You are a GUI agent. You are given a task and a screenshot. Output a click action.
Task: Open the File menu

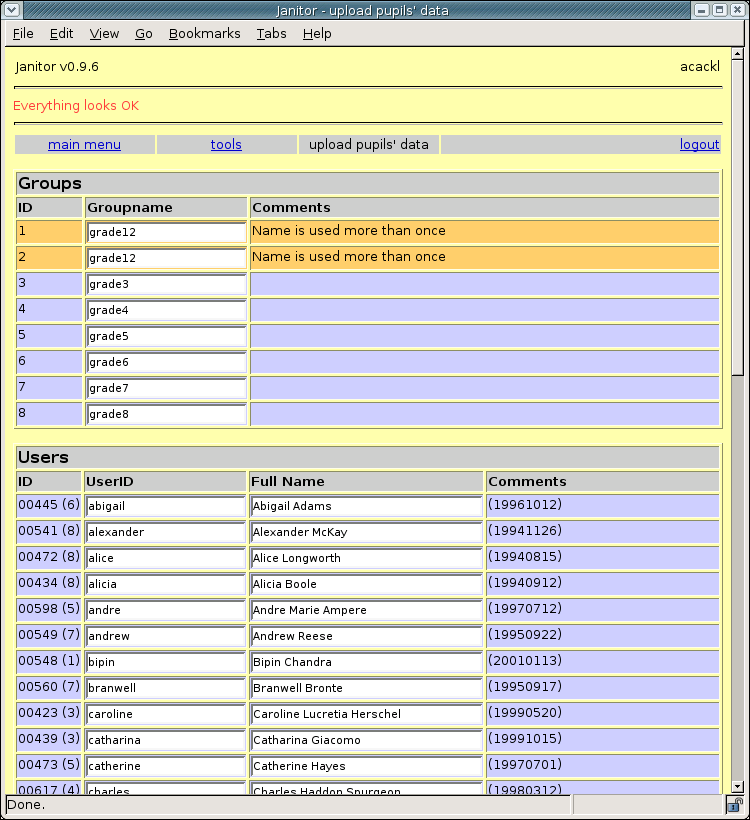23,33
